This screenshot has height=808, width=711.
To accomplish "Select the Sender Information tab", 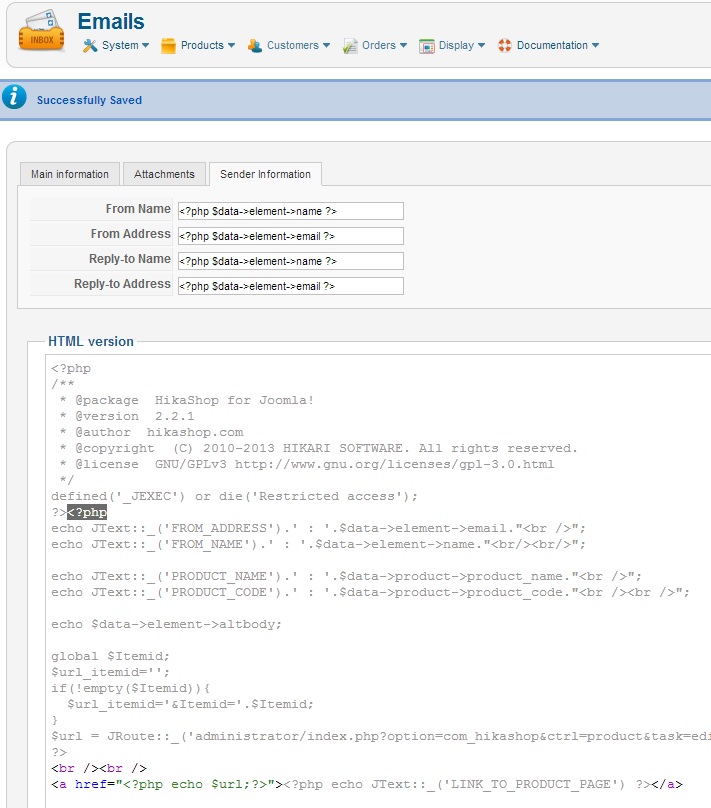I will (265, 174).
